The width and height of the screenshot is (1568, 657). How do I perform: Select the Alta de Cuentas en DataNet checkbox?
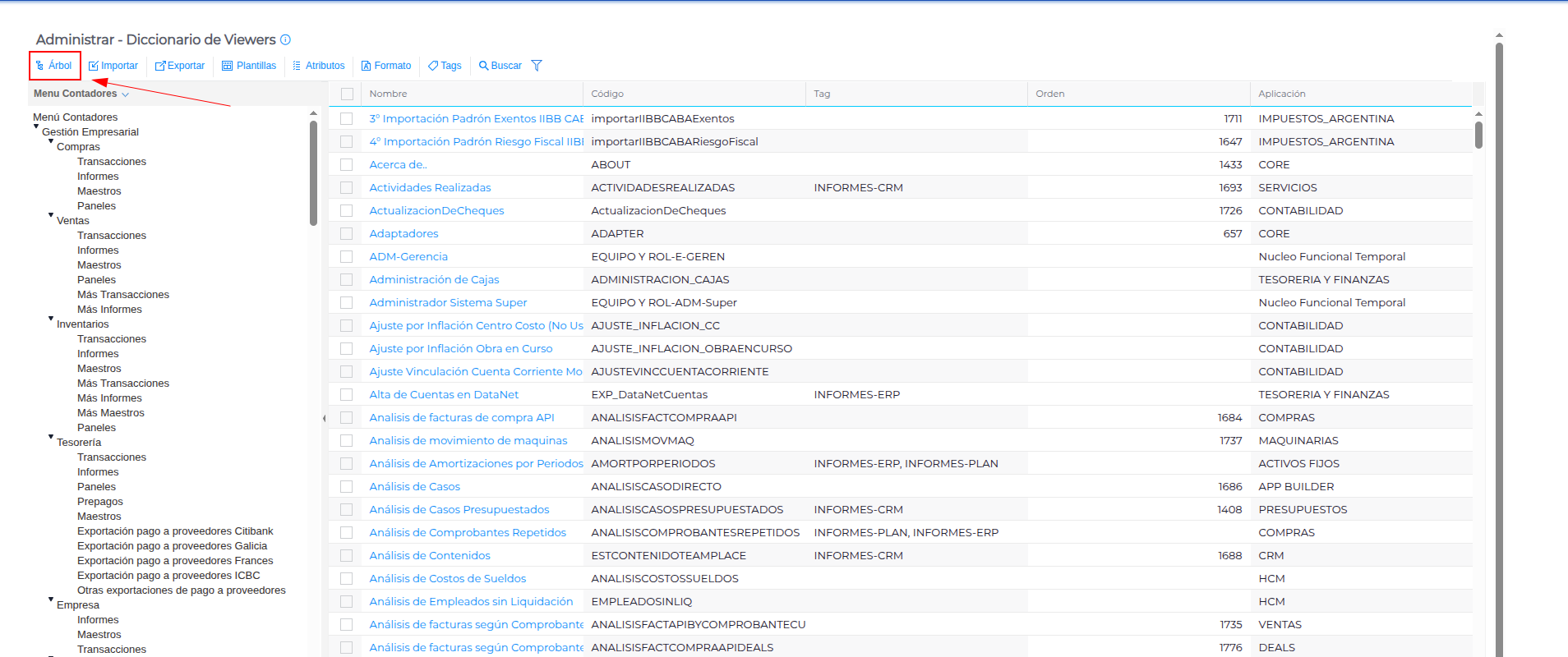click(x=347, y=394)
